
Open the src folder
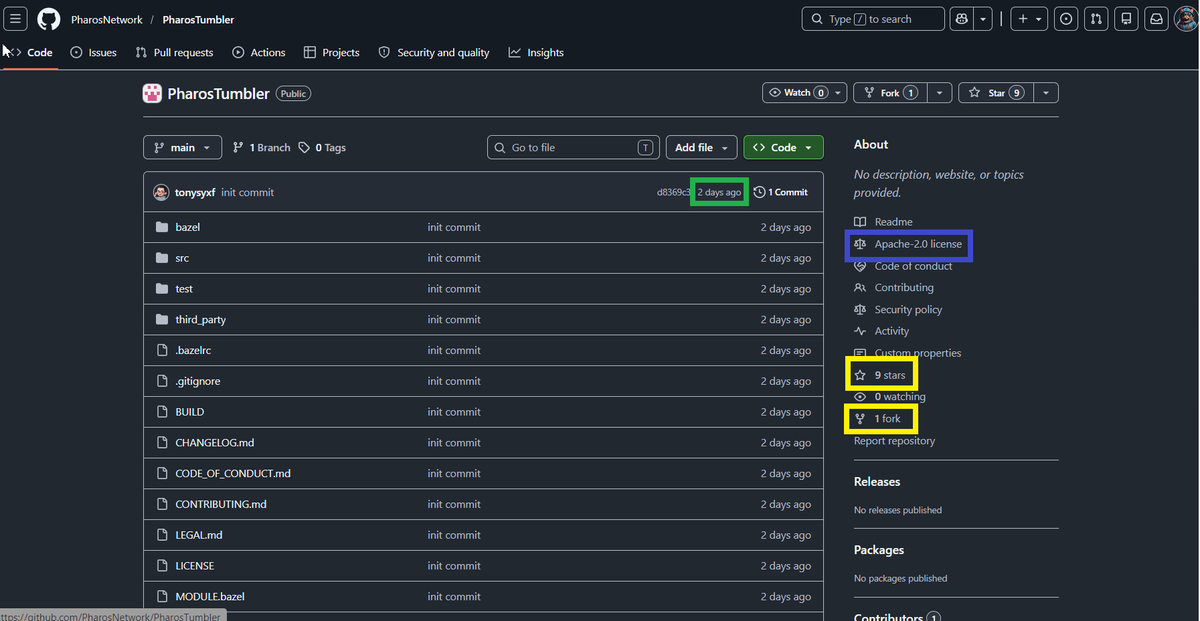coord(182,258)
